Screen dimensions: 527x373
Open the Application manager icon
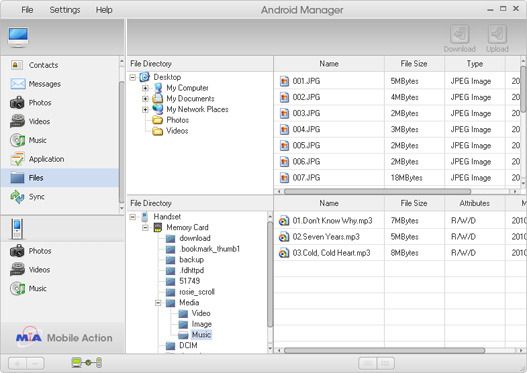17,159
